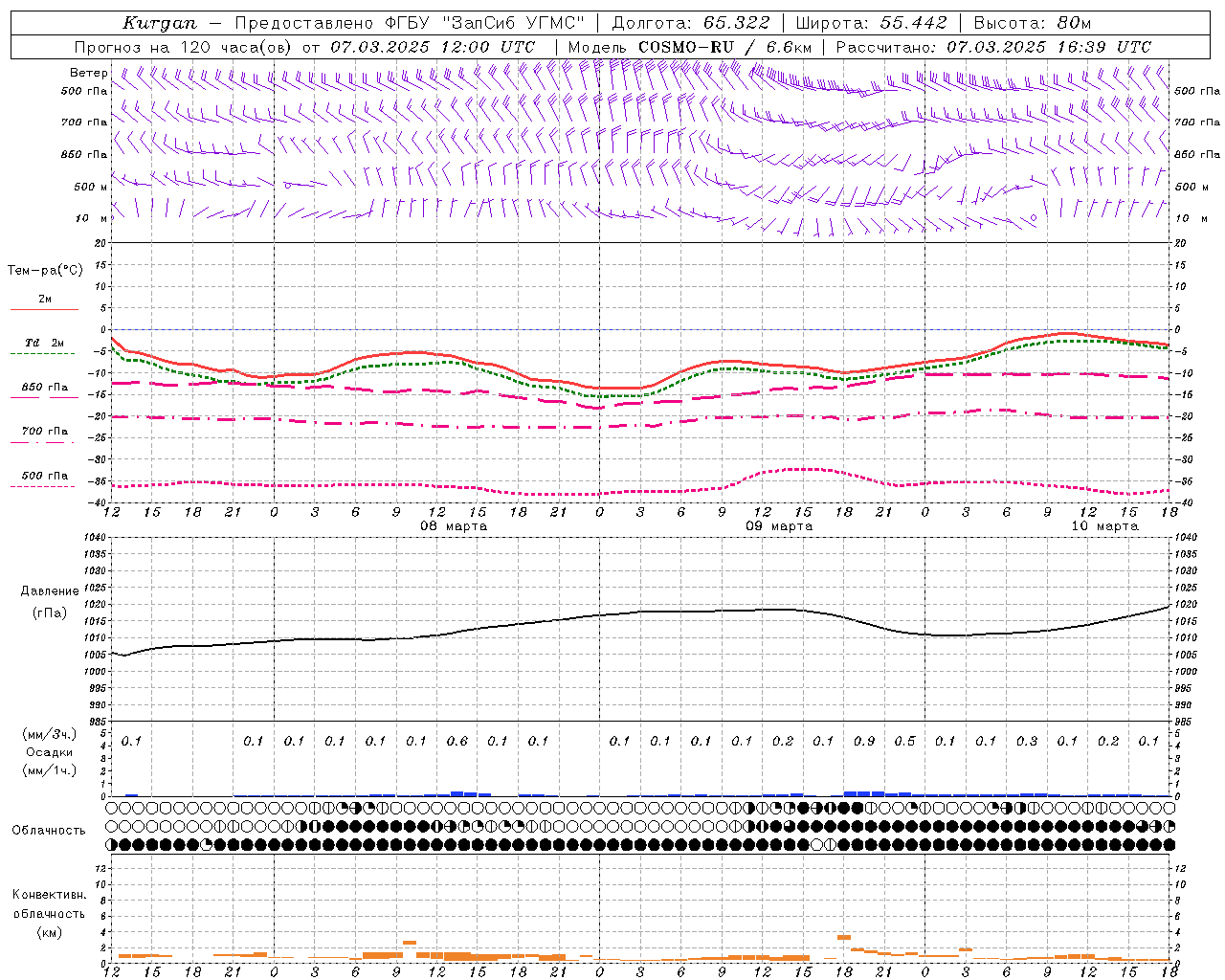Click the "09 марта" date label
This screenshot has height=980, width=1225.
click(x=779, y=526)
